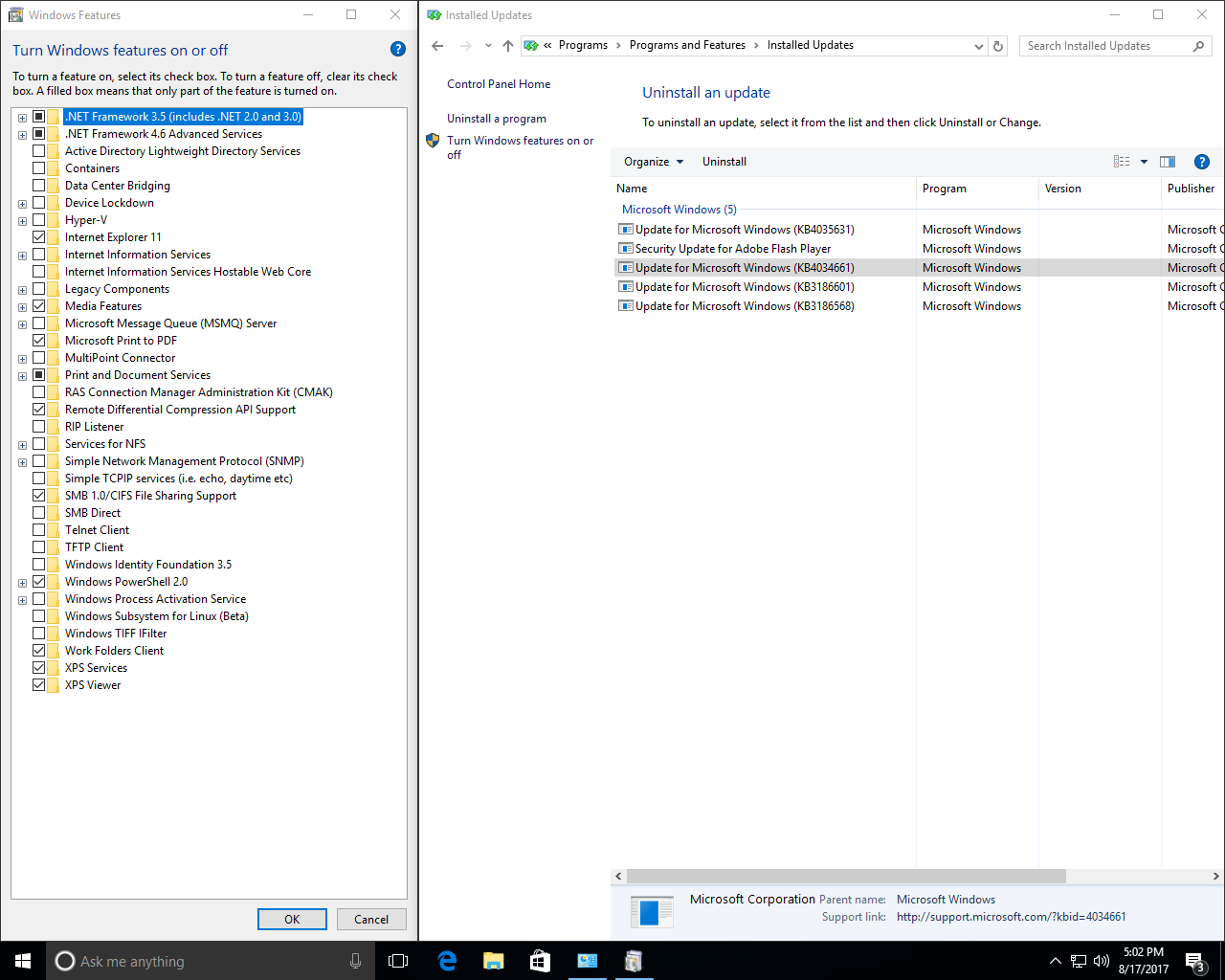The height and width of the screenshot is (980, 1225).
Task: Select the KB3186568 update icon
Action: click(626, 306)
